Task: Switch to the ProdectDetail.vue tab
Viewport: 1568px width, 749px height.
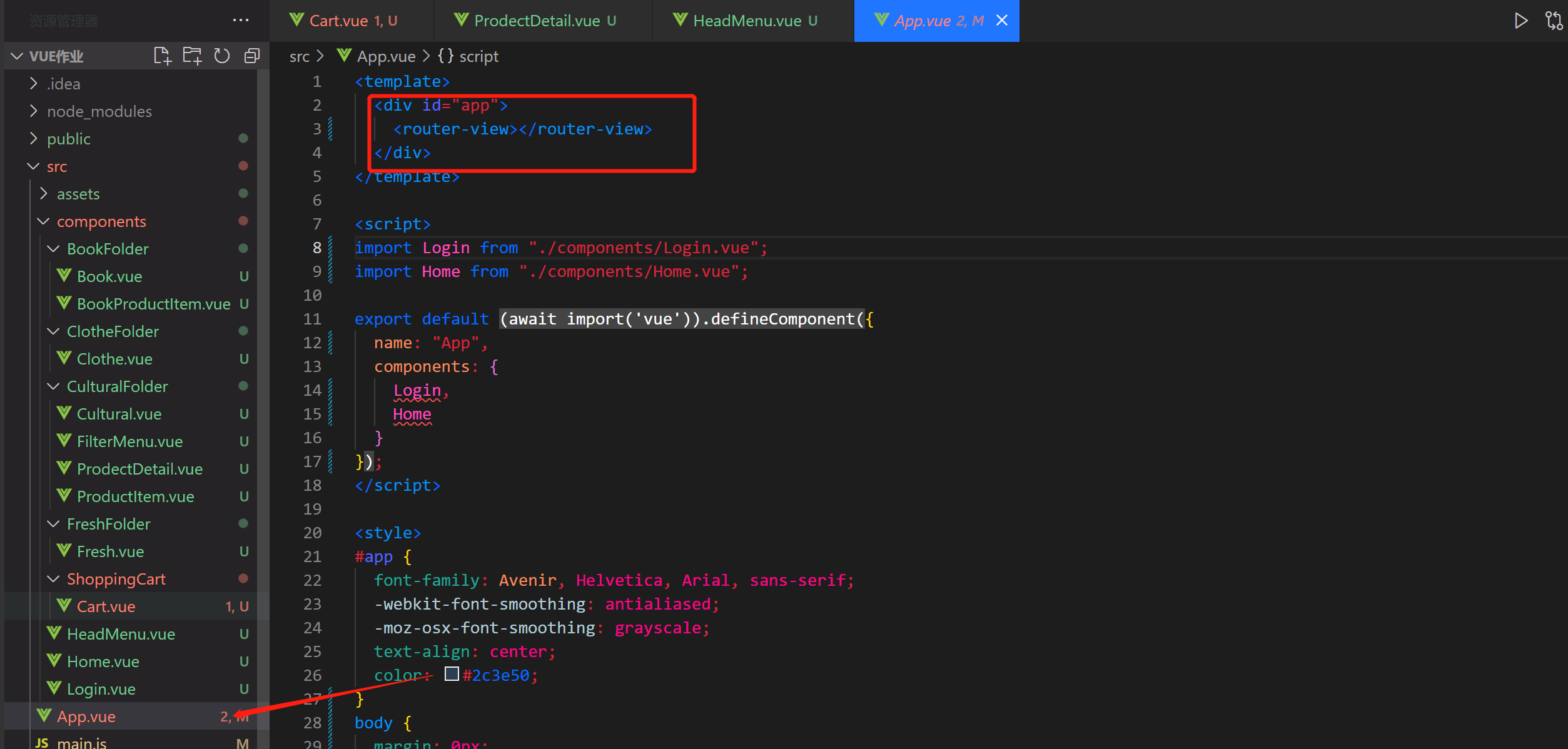Action: [543, 21]
